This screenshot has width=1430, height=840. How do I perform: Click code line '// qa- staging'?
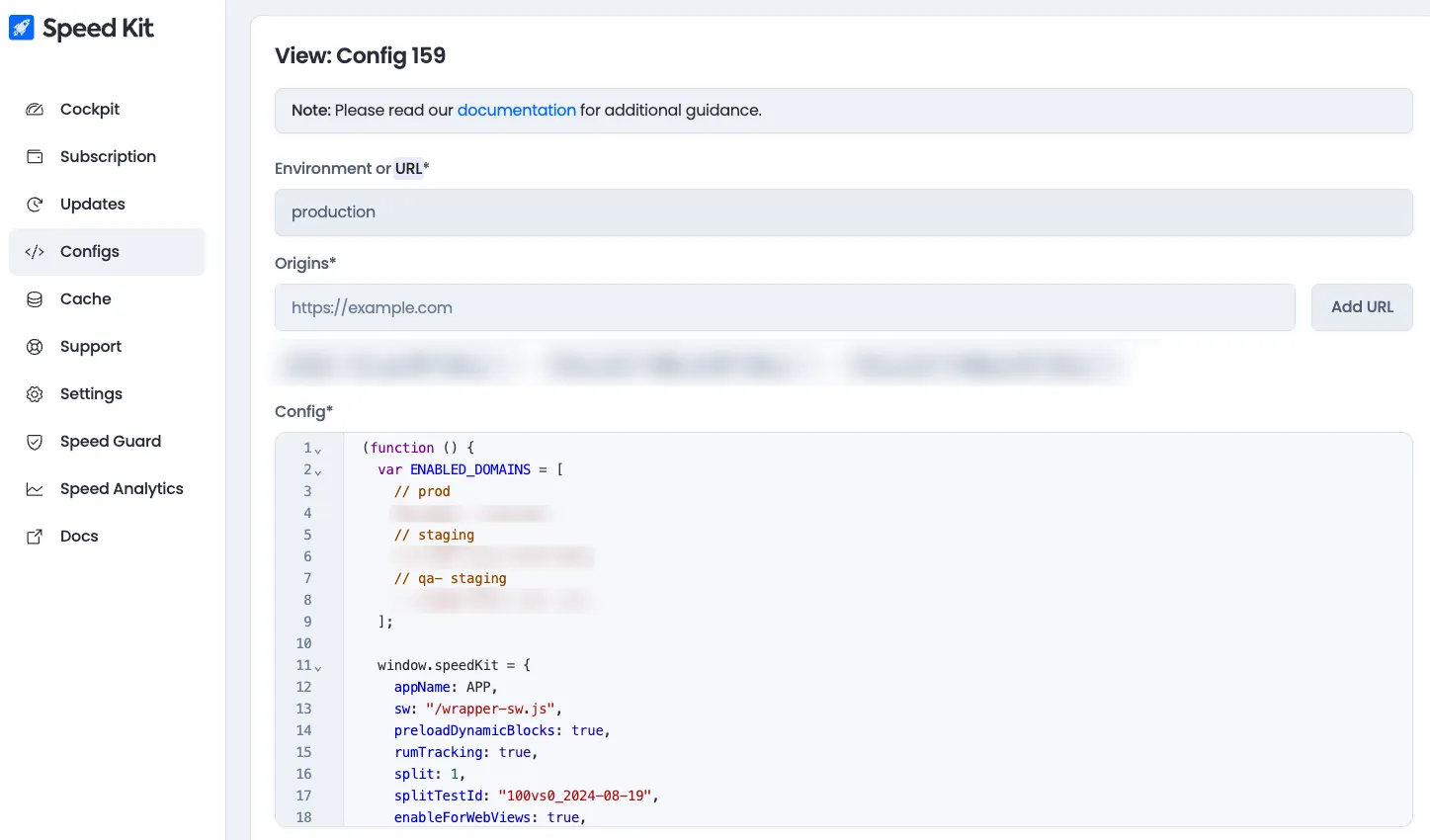[x=451, y=578]
